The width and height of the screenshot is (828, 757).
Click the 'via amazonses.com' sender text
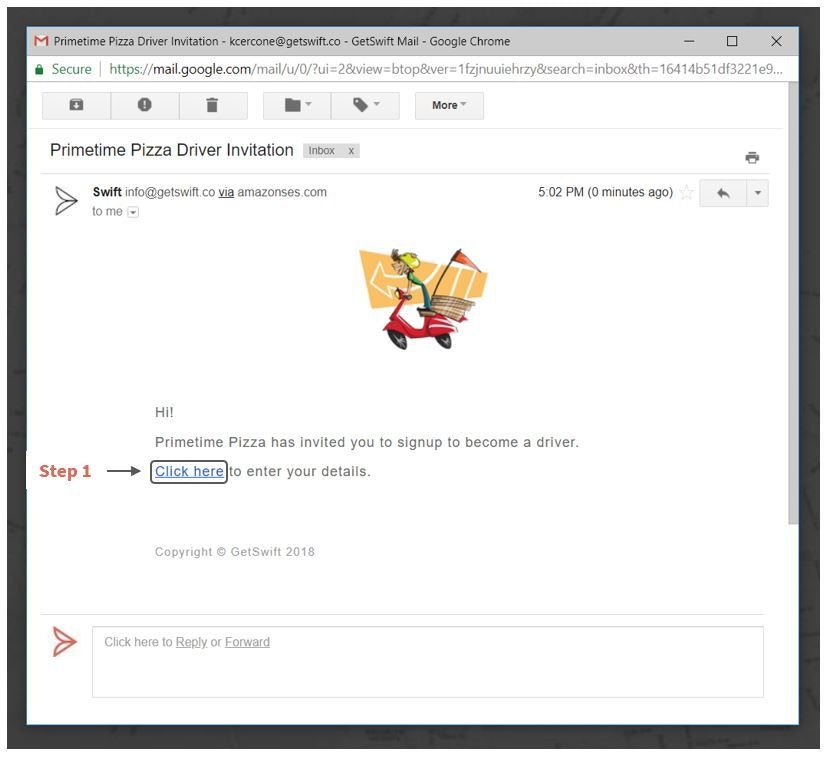coord(272,192)
